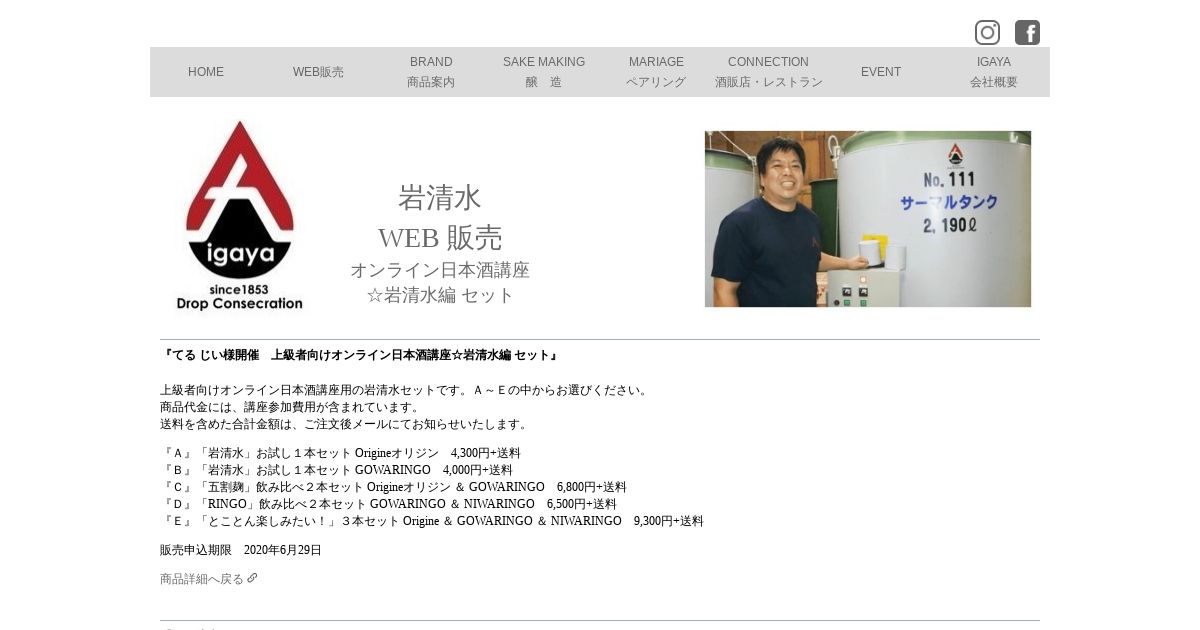1200x630 pixels.
Task: Click the brewer with thermal tank photo
Action: click(x=868, y=219)
